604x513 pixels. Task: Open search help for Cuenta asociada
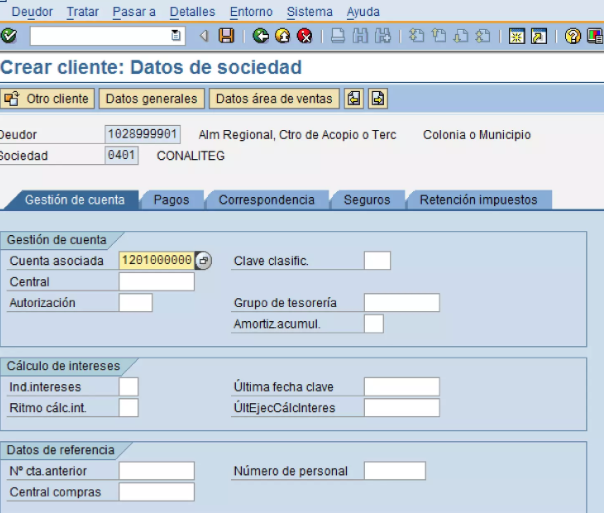pyautogui.click(x=203, y=260)
